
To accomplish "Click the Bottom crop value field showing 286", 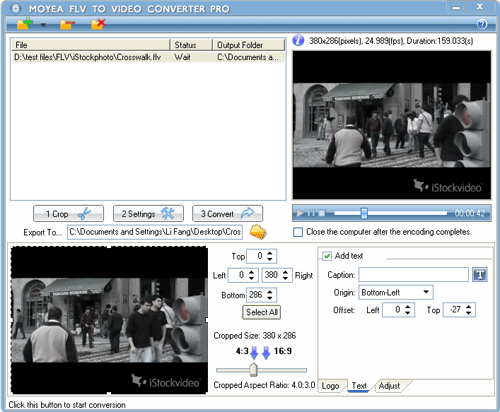I will (256, 295).
